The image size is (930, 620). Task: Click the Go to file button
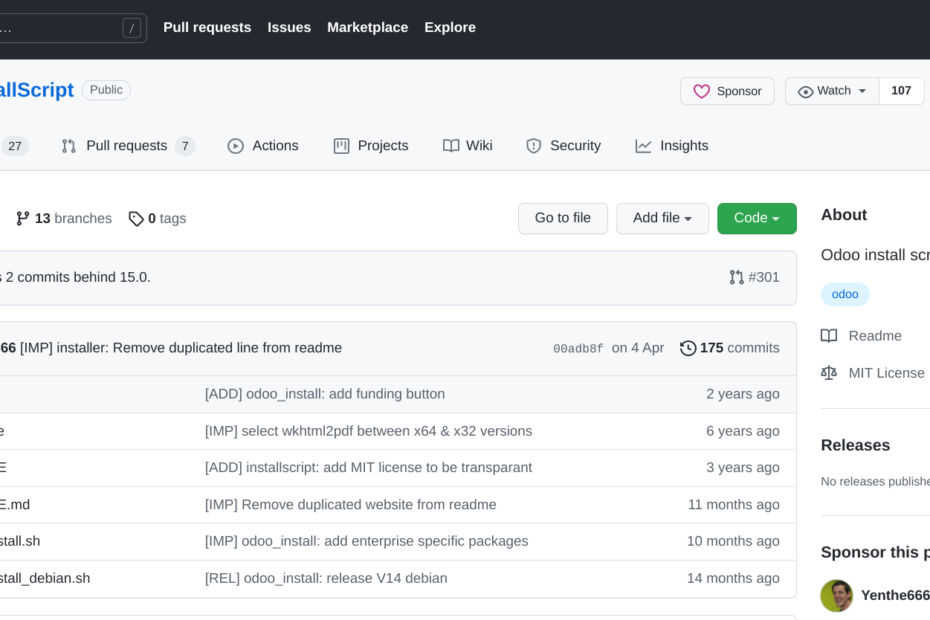point(562,218)
